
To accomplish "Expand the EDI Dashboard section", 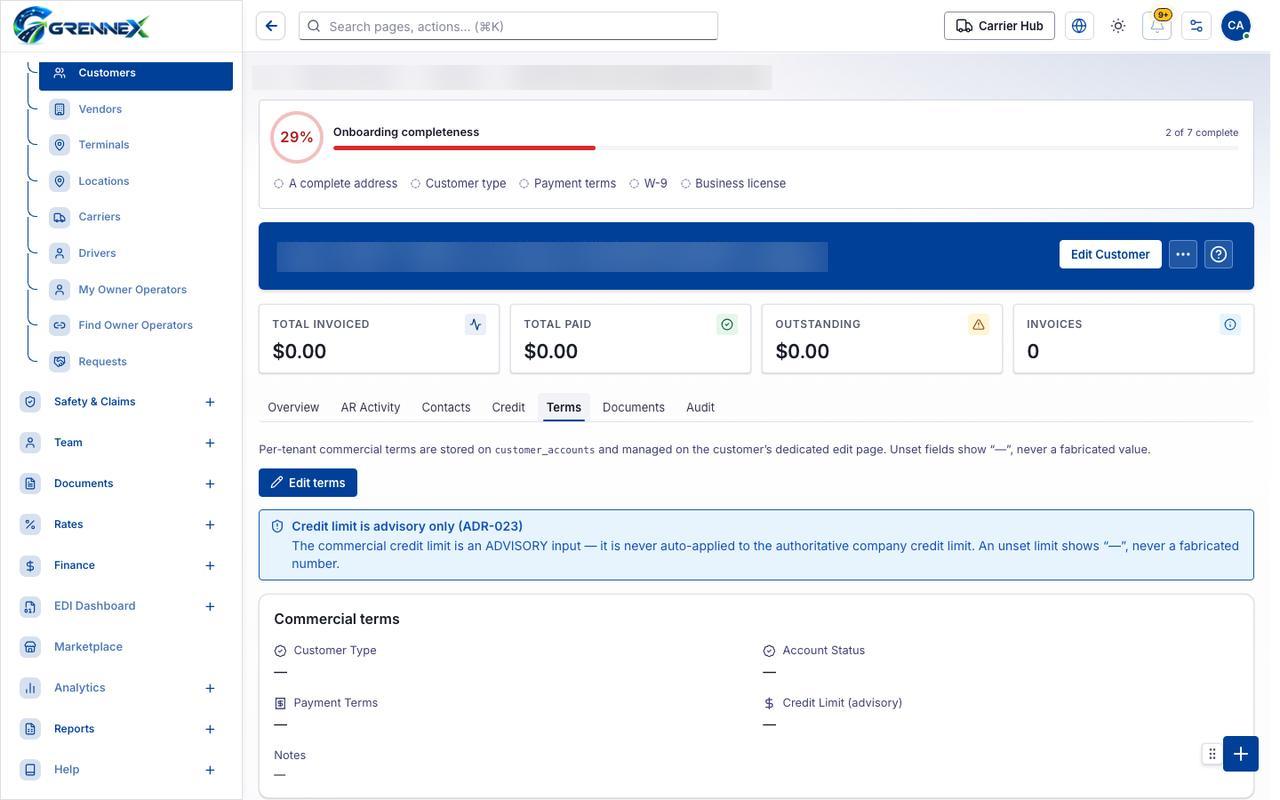I will point(210,606).
